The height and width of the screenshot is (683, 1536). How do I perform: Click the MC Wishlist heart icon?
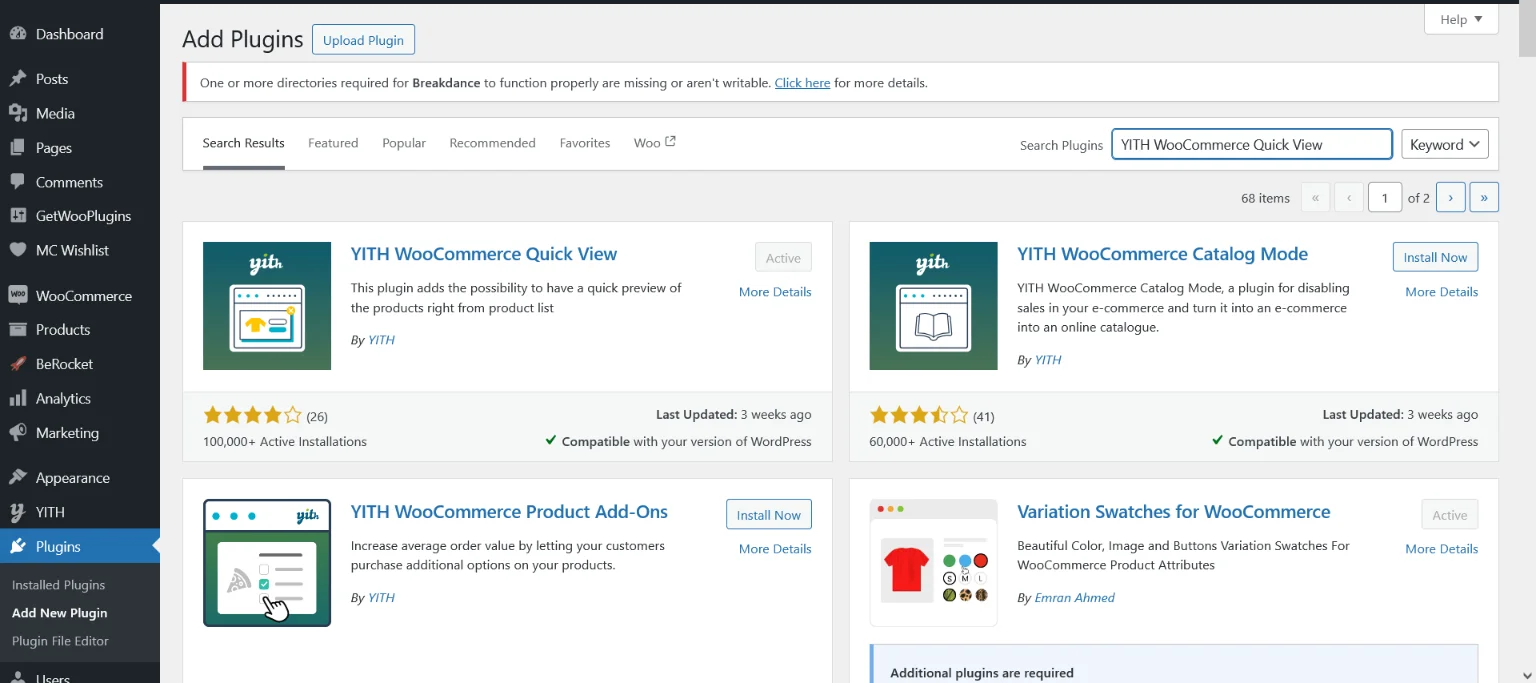pyautogui.click(x=17, y=250)
